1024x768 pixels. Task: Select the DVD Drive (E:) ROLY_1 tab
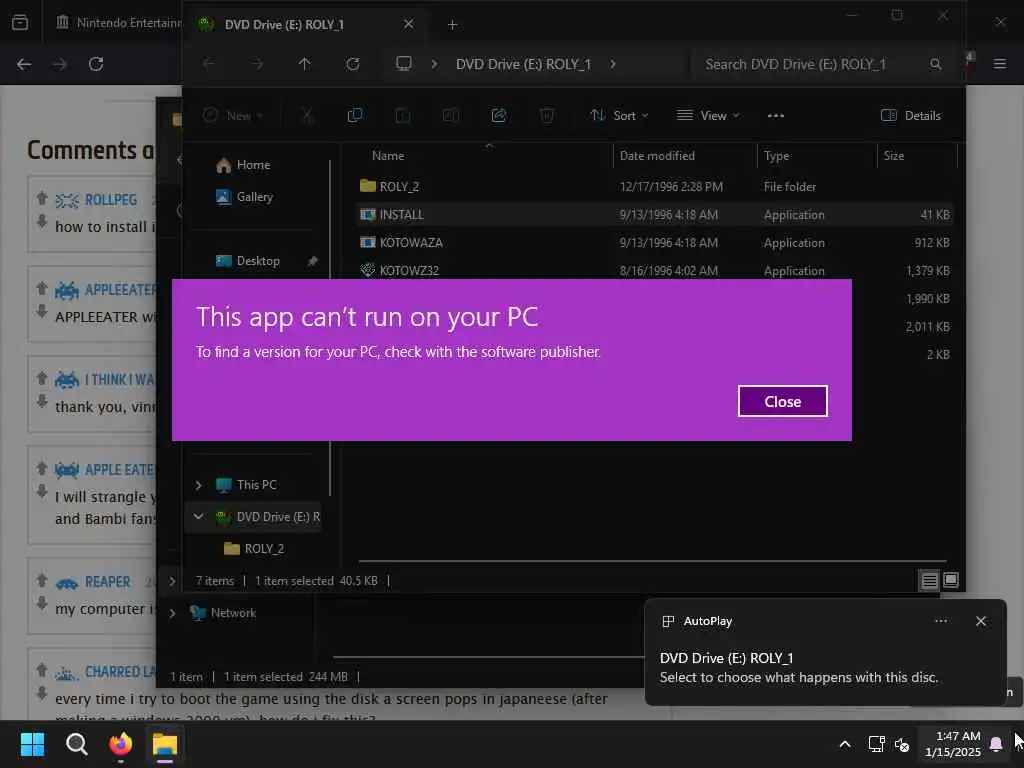[x=306, y=25]
